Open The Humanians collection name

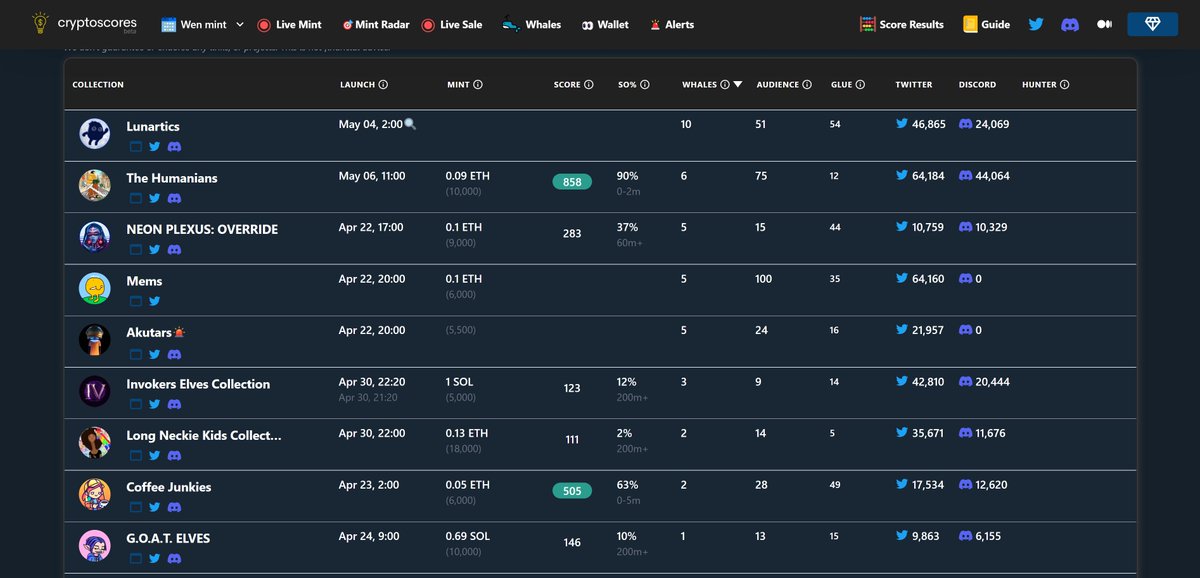pos(172,178)
